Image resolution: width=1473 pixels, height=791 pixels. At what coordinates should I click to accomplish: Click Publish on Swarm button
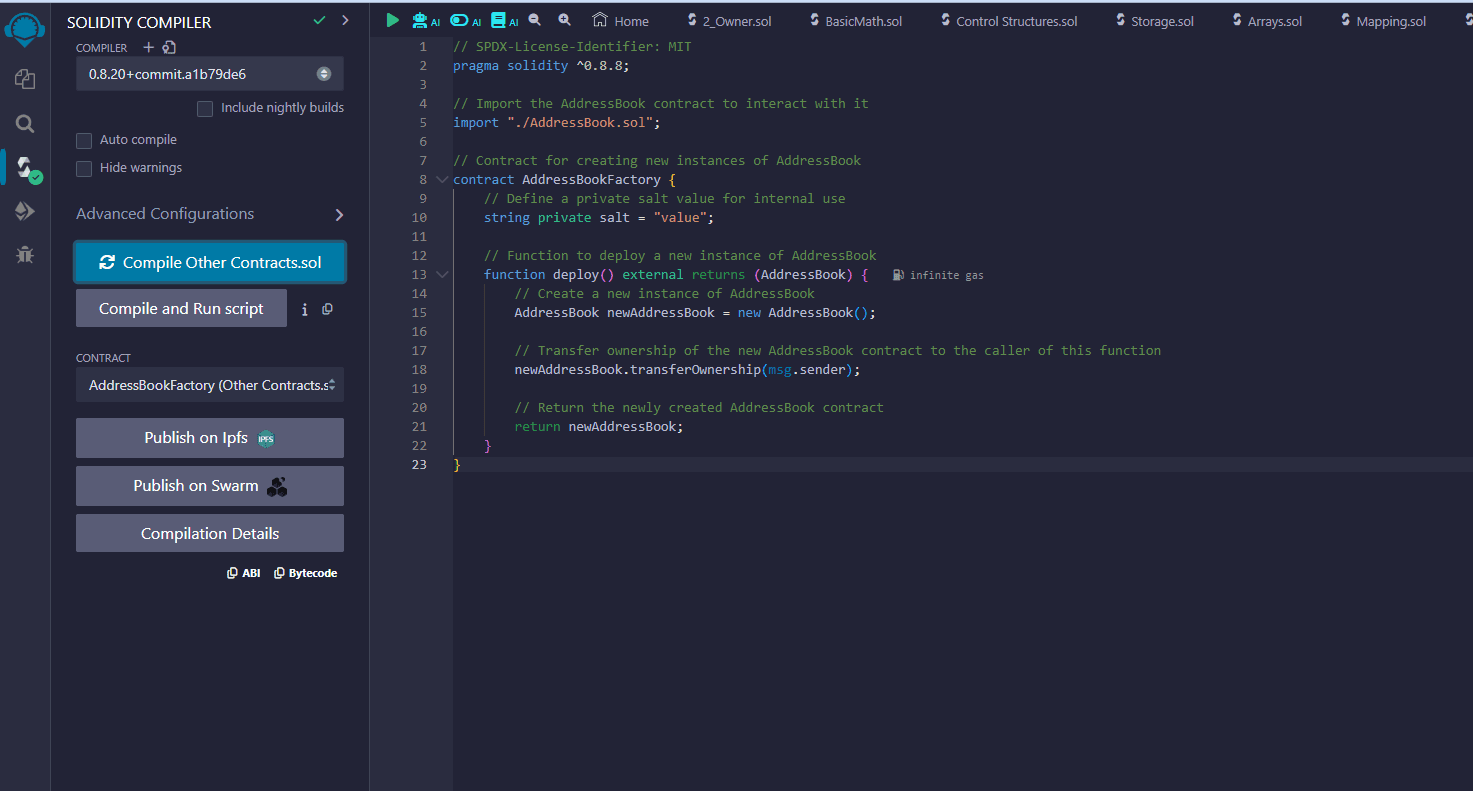pos(210,486)
